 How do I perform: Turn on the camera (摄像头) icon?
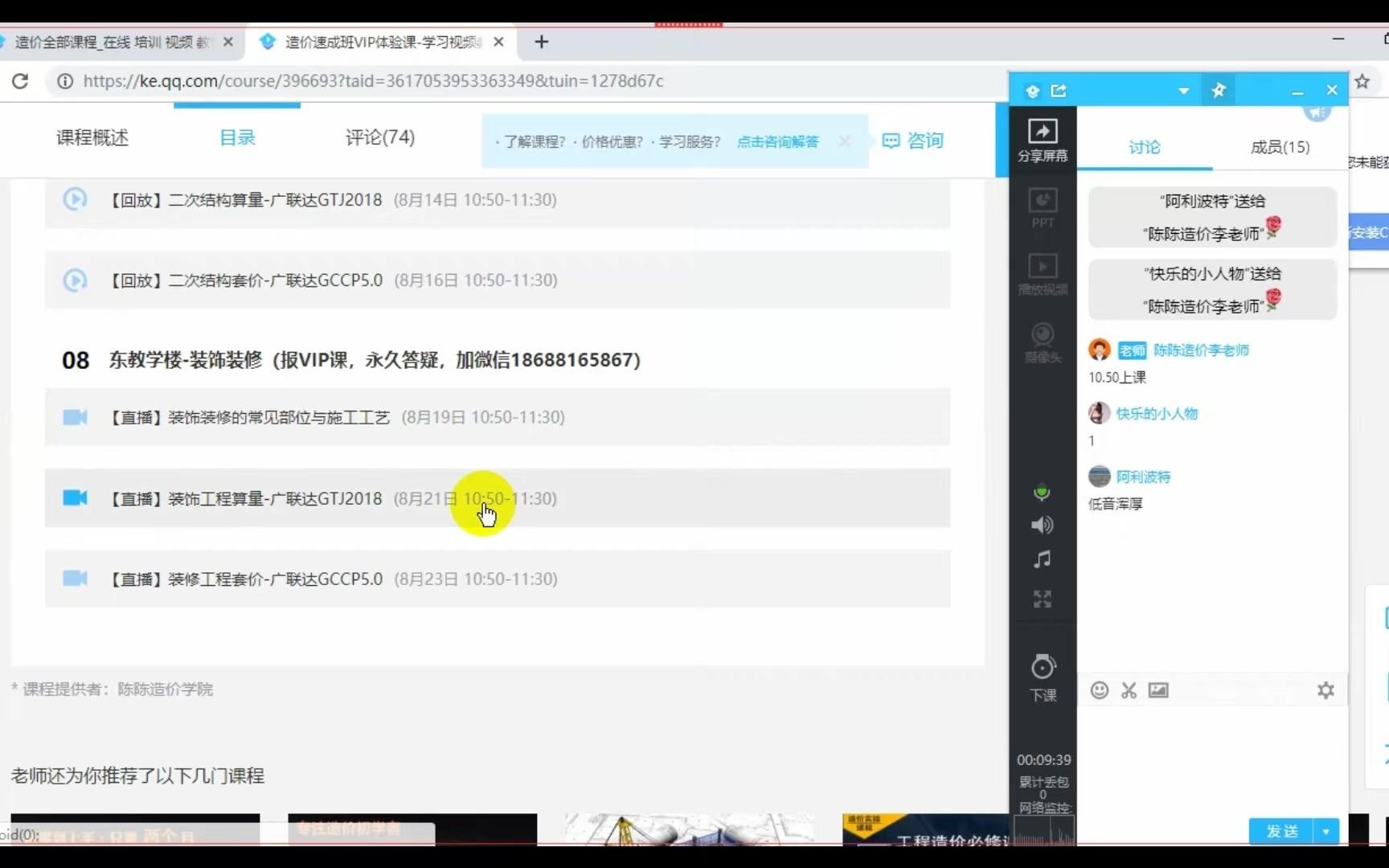pyautogui.click(x=1043, y=342)
